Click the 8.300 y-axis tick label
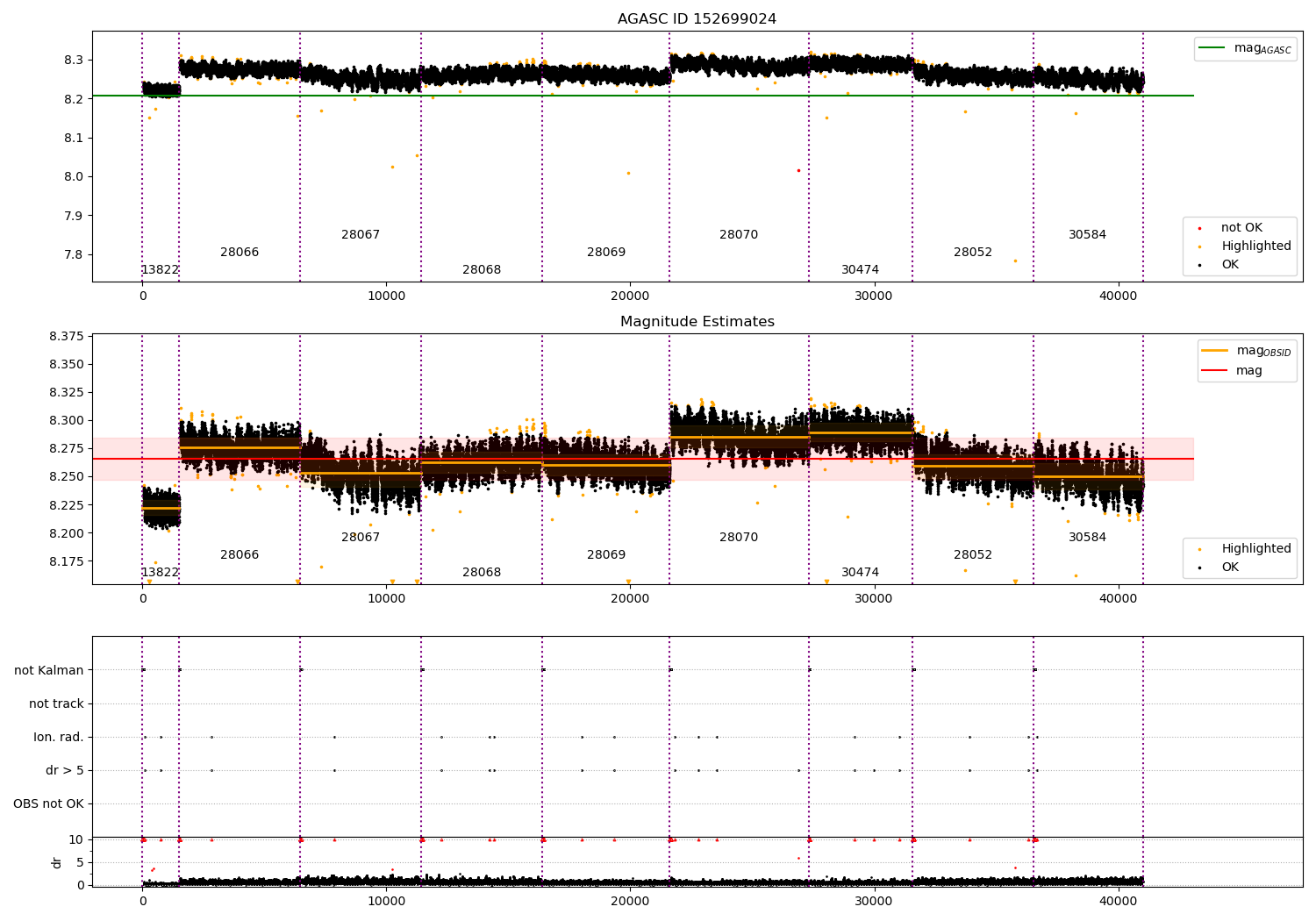Screen dimensions: 1316x921 click(67, 421)
